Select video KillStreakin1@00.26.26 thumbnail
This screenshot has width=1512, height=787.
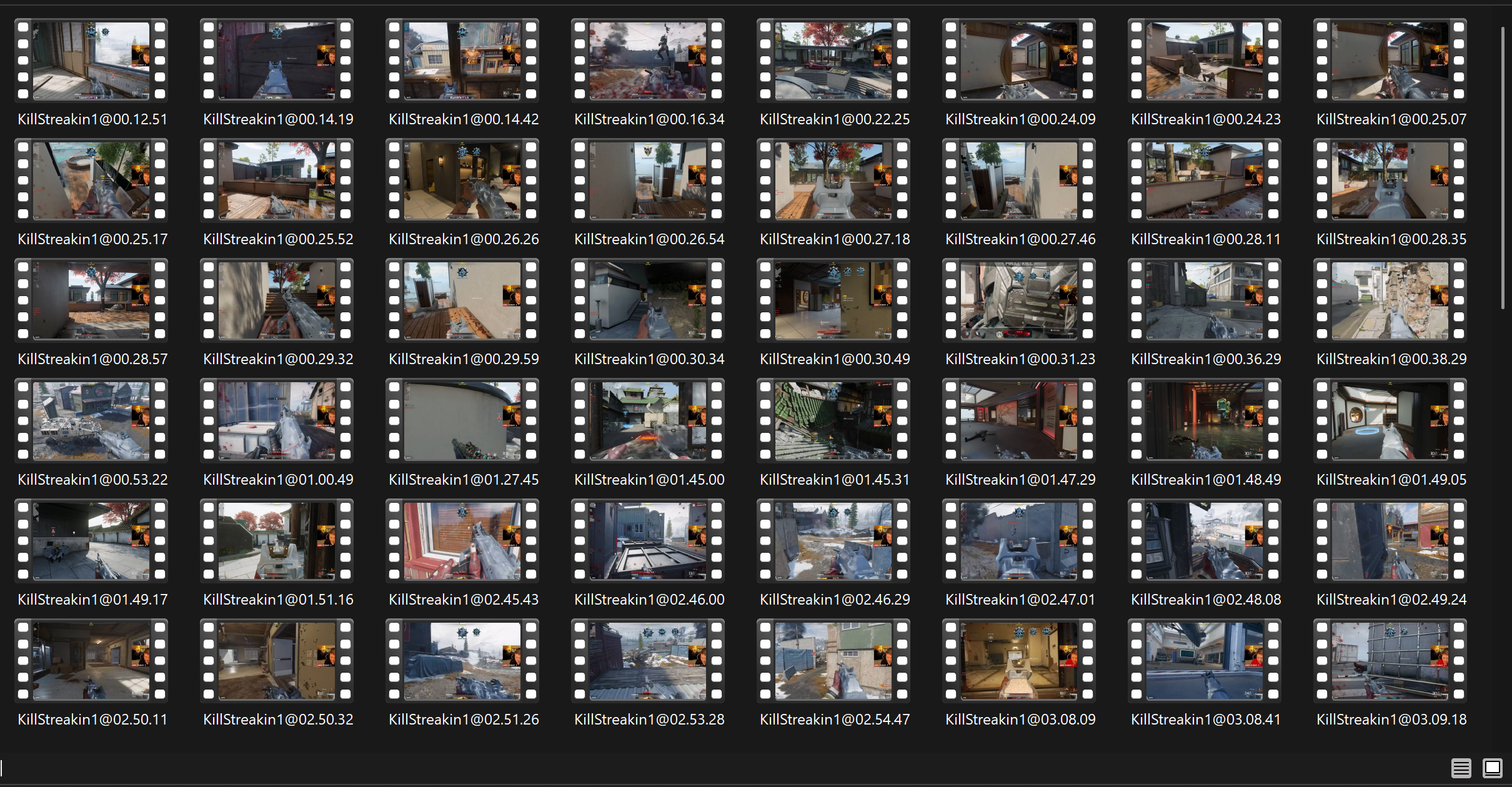point(462,181)
